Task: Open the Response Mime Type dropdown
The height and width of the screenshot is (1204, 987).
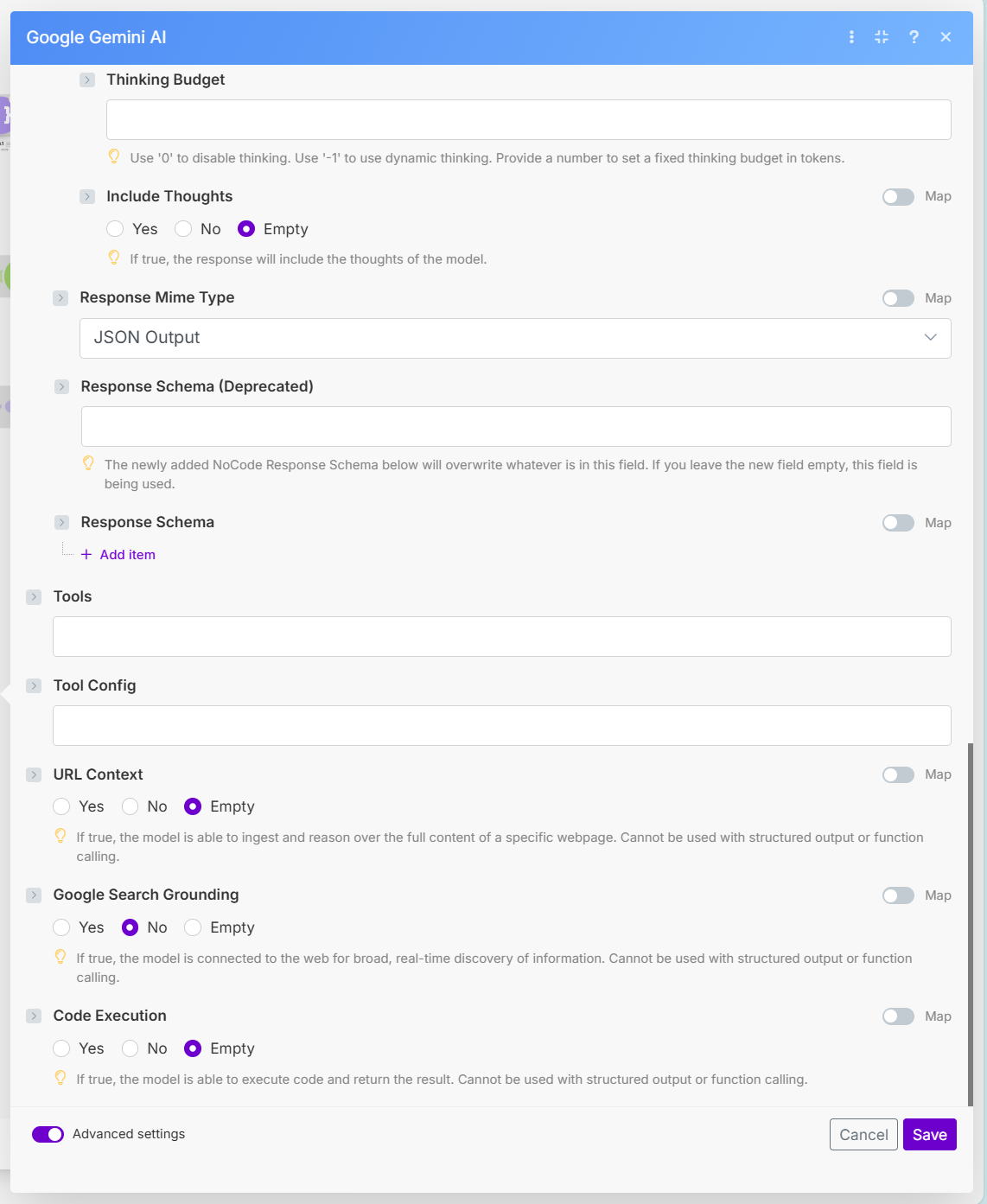Action: coord(515,338)
